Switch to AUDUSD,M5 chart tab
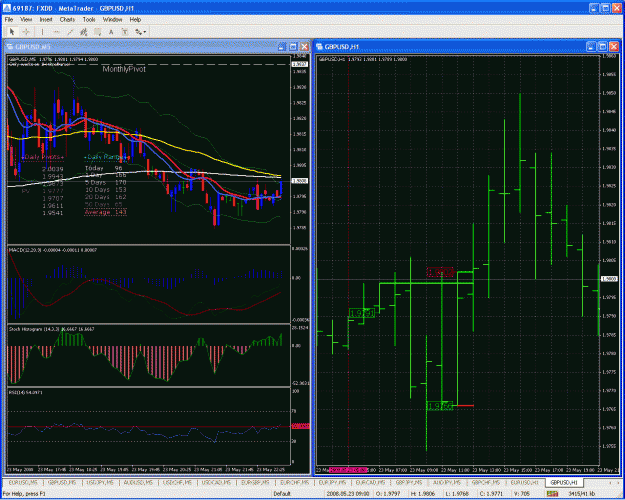625x500 pixels. pos(138,483)
